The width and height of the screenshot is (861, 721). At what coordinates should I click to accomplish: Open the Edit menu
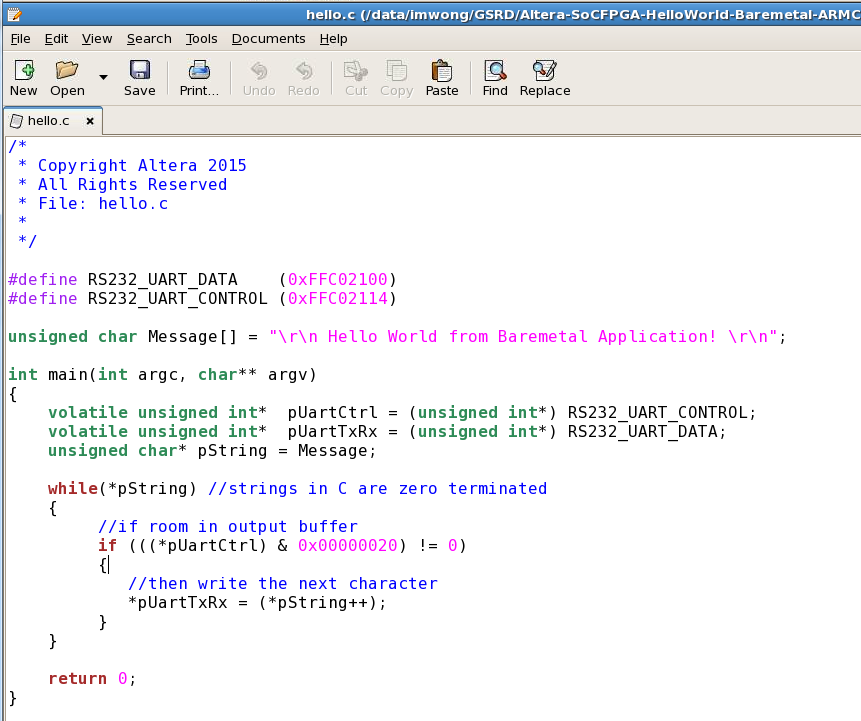click(x=56, y=39)
